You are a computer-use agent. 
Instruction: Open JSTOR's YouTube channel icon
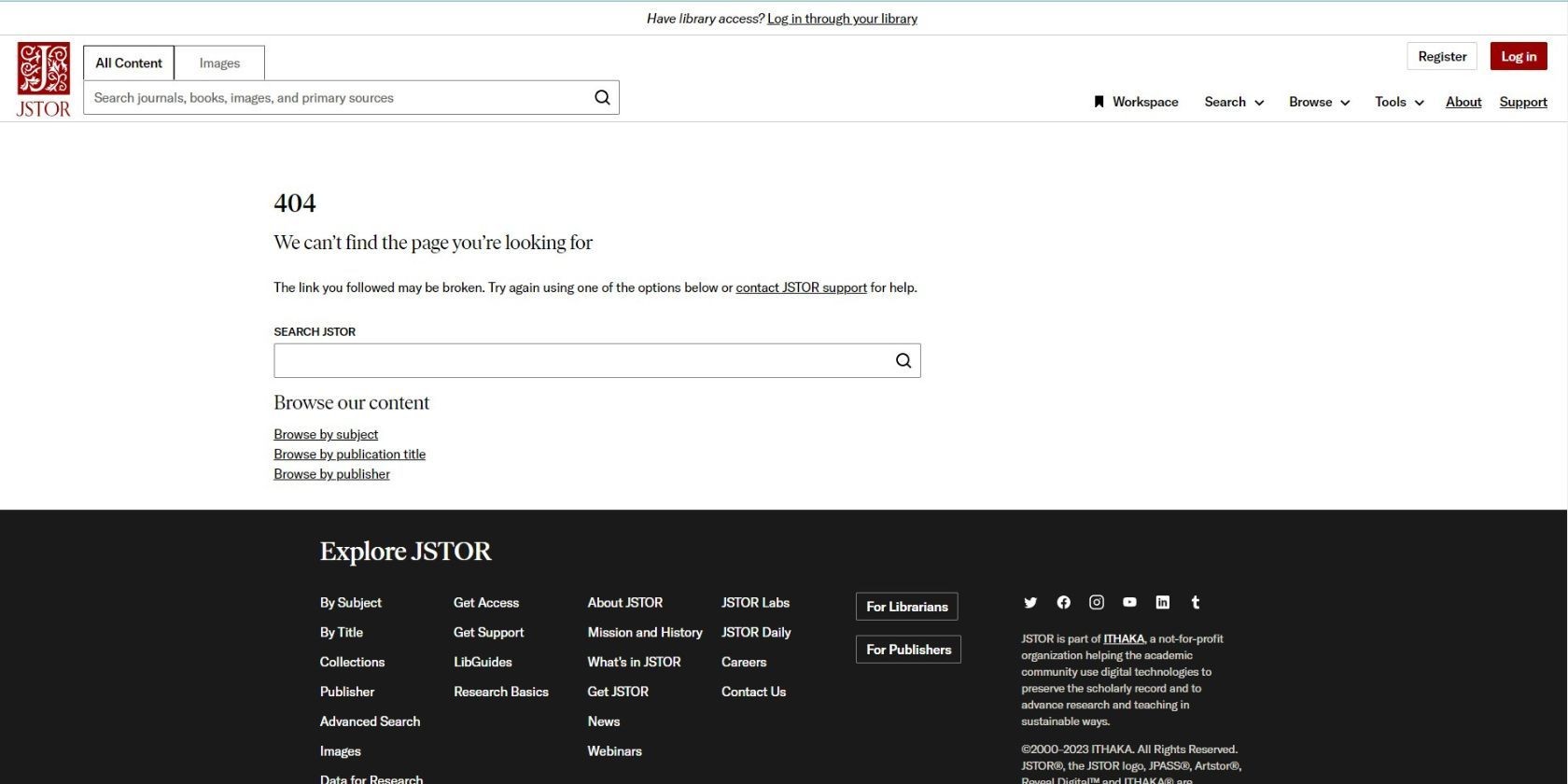[x=1129, y=602]
